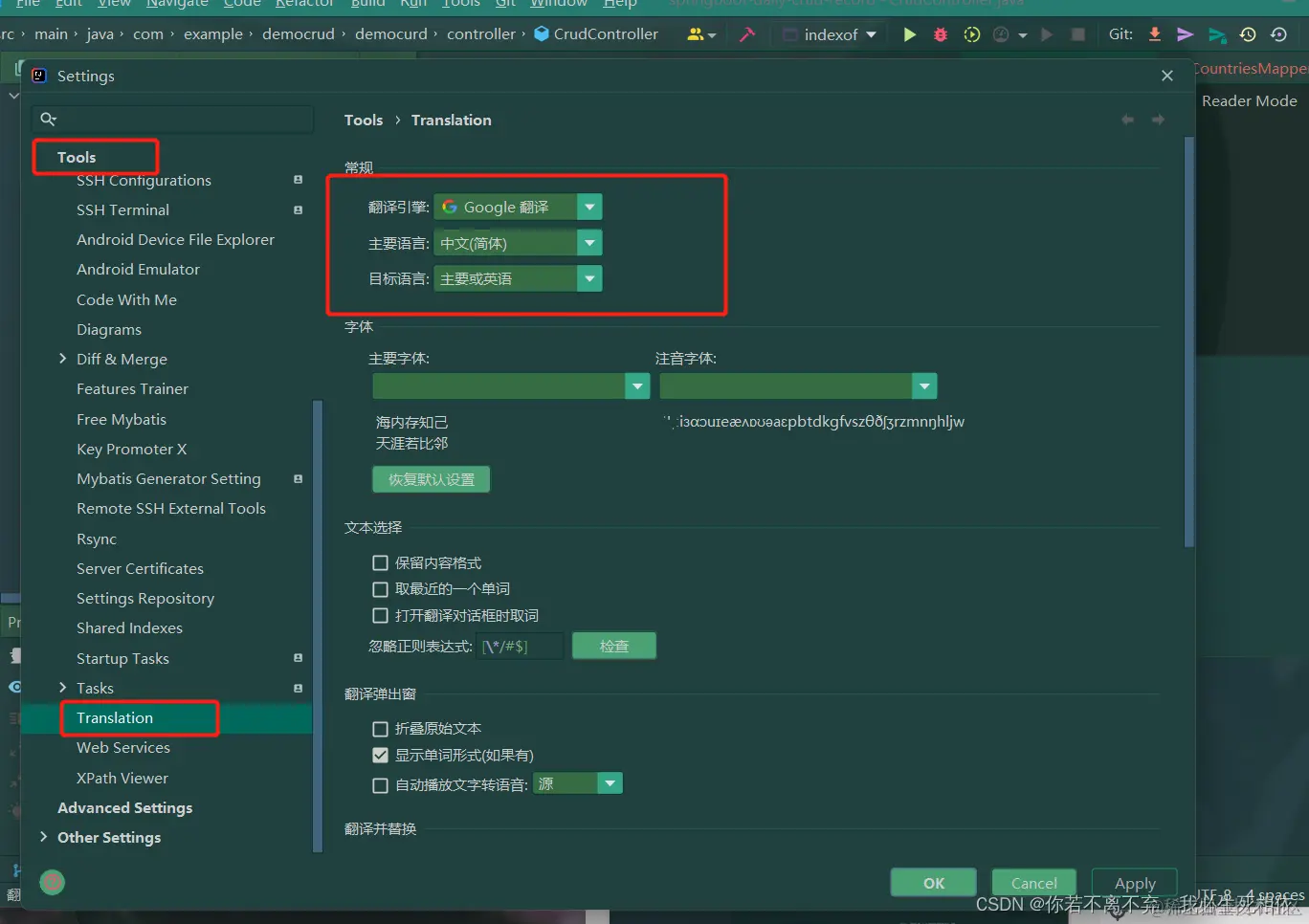Click the 恢复默认设置 button
This screenshot has height=924, width=1309.
click(x=432, y=479)
